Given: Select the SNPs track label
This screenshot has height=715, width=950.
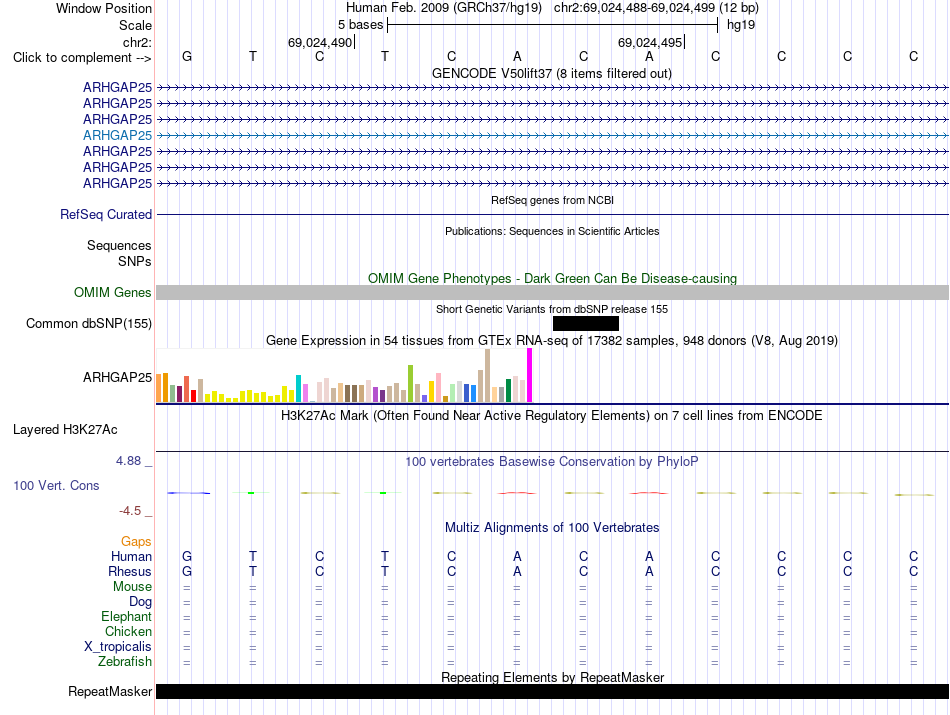Looking at the screenshot, I should click(135, 261).
